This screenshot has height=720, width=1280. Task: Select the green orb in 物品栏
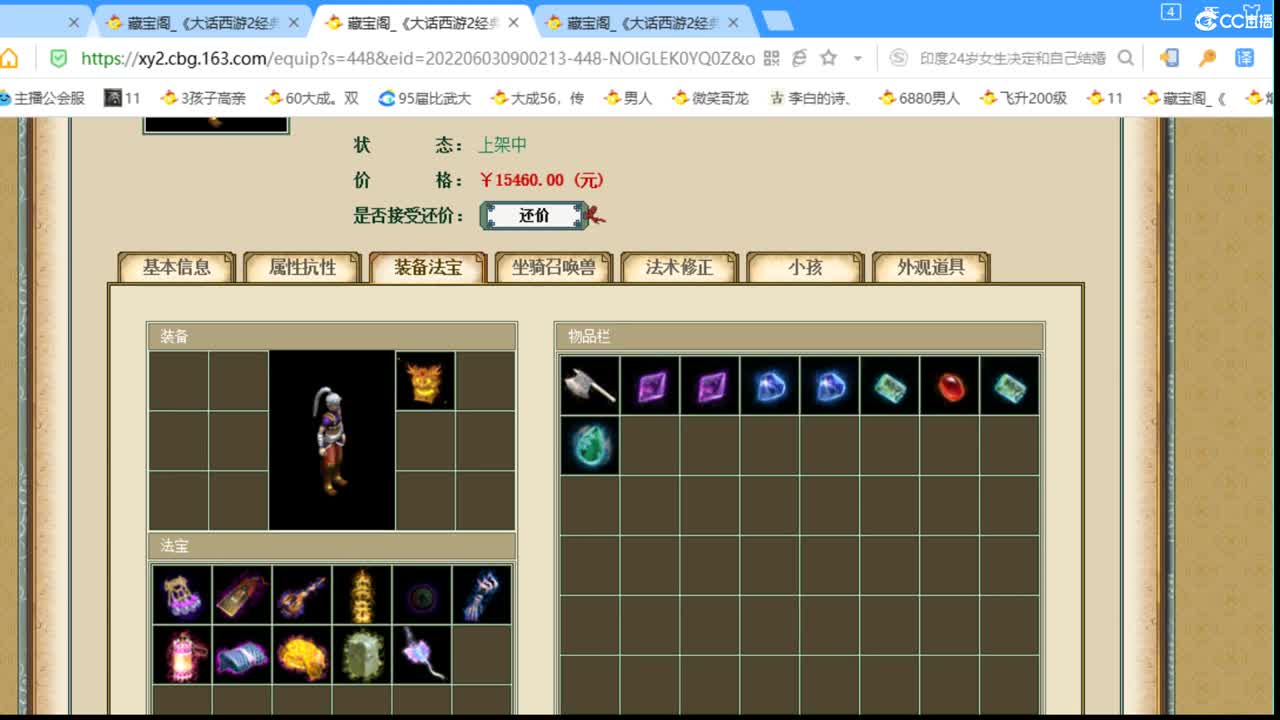(590, 445)
